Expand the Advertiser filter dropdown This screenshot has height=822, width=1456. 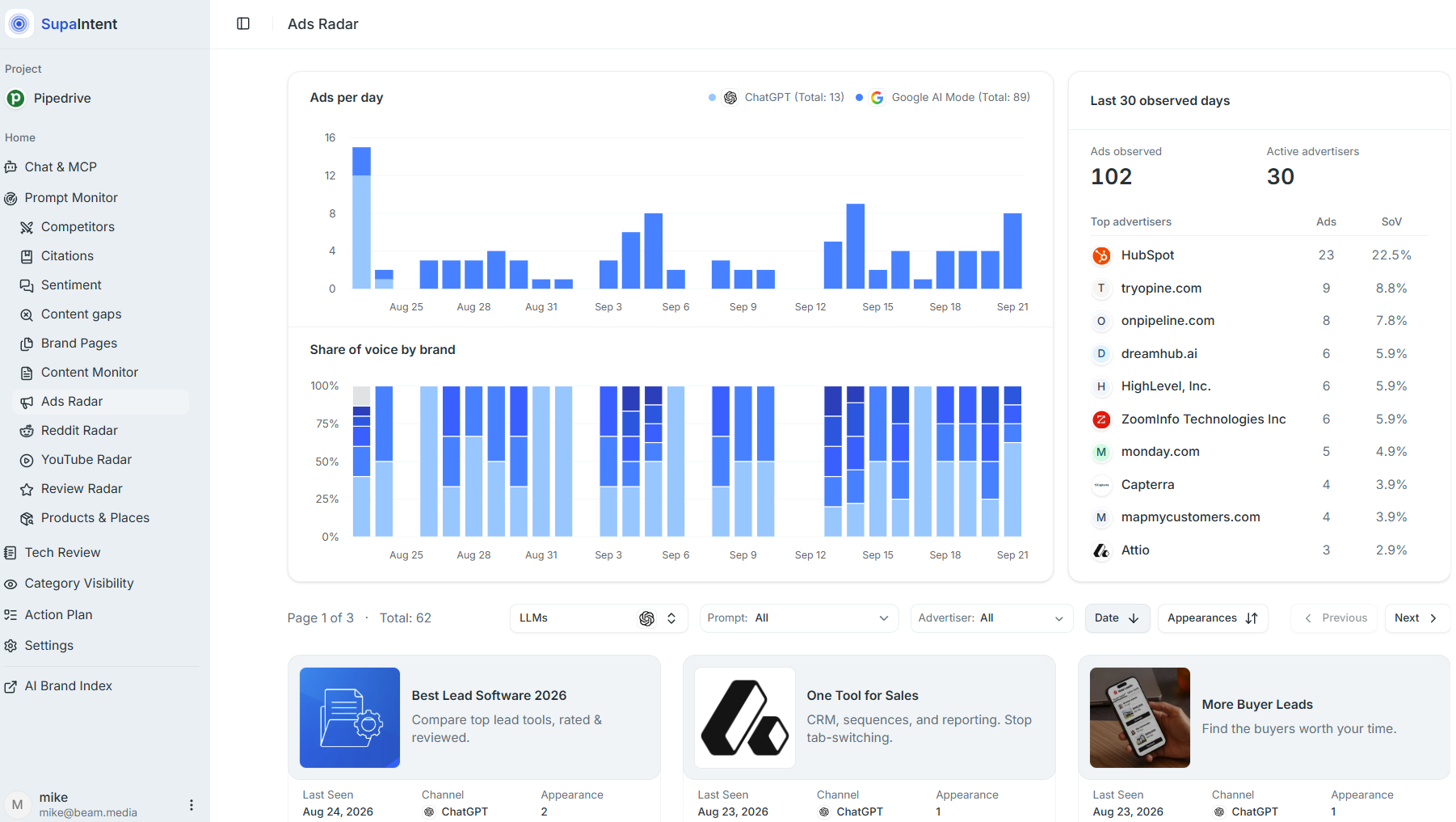991,618
